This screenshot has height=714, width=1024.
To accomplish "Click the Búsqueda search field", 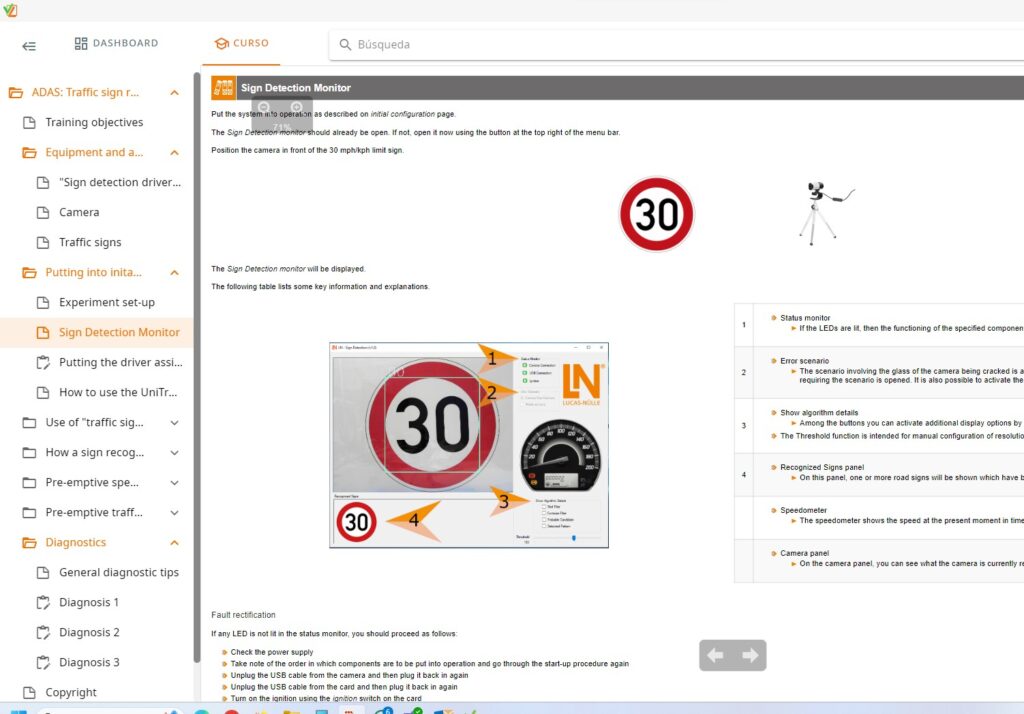I will 676,44.
